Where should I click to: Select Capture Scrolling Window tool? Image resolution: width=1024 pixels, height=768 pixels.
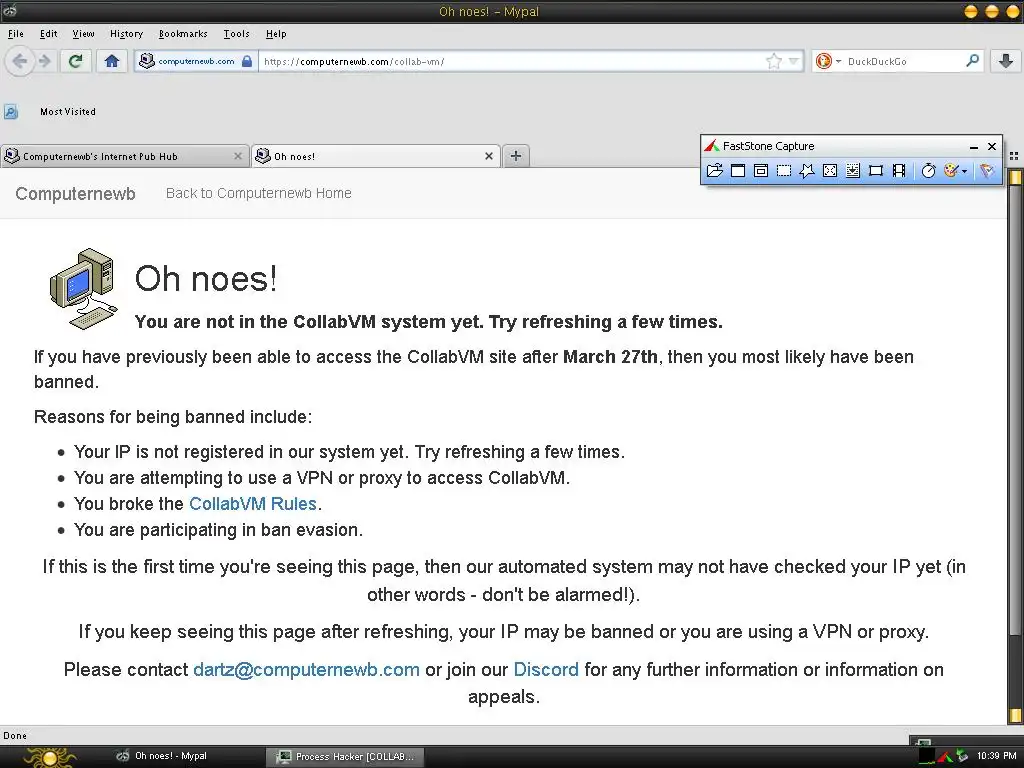click(x=853, y=170)
